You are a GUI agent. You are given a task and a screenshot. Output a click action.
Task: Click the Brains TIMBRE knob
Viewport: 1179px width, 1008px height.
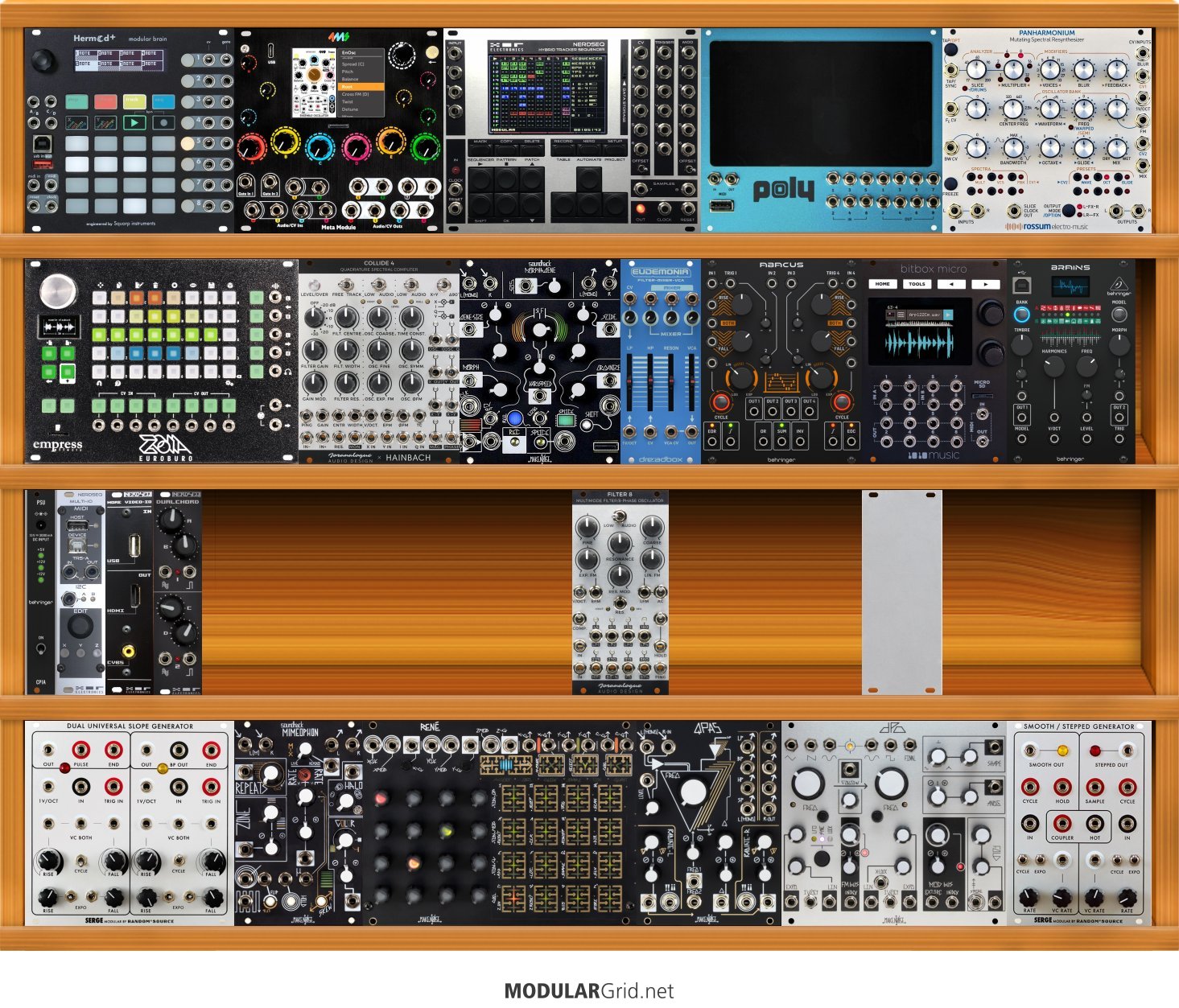point(1021,345)
